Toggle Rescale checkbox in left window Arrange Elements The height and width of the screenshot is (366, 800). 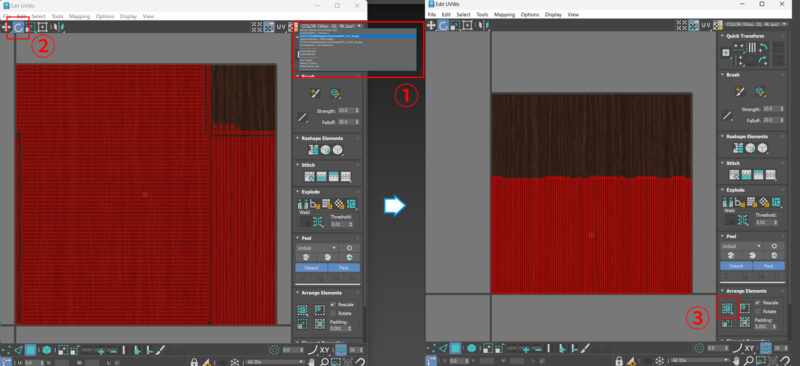point(334,304)
